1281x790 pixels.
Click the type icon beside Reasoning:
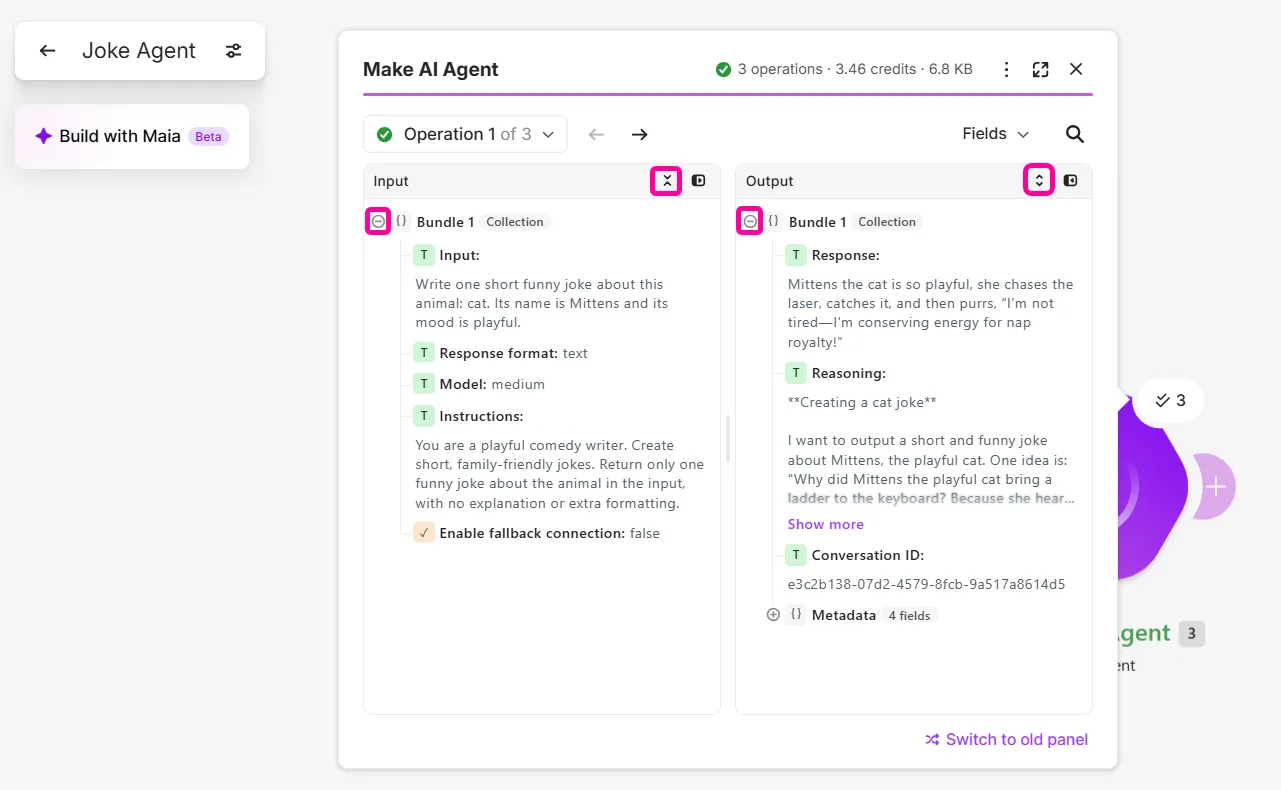(x=796, y=373)
